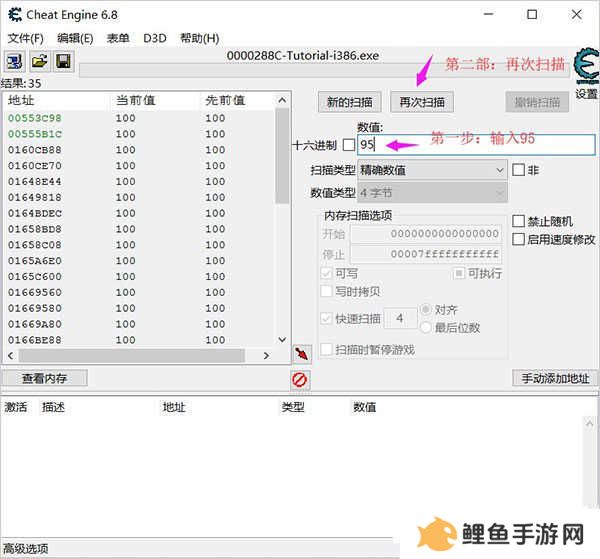This screenshot has height=559, width=600.
Task: Toggle the 十六进制 hex checkbox
Action: pos(348,145)
